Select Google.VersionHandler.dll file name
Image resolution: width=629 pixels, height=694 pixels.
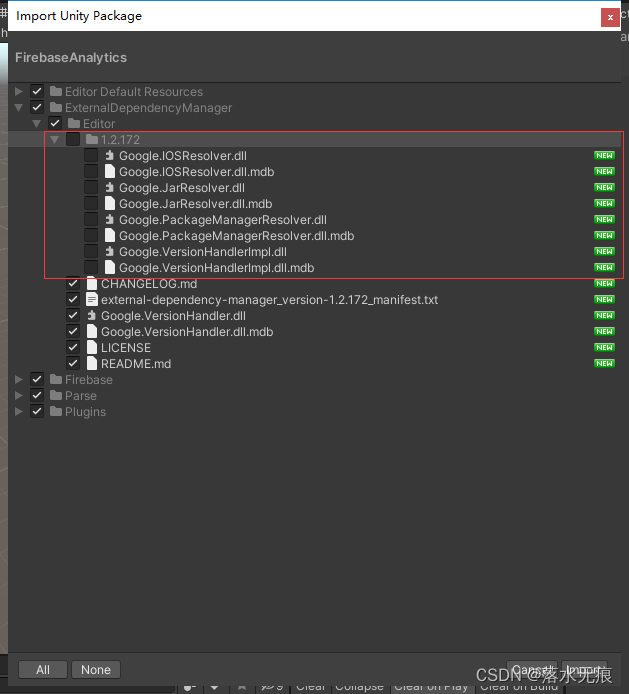pos(174,316)
